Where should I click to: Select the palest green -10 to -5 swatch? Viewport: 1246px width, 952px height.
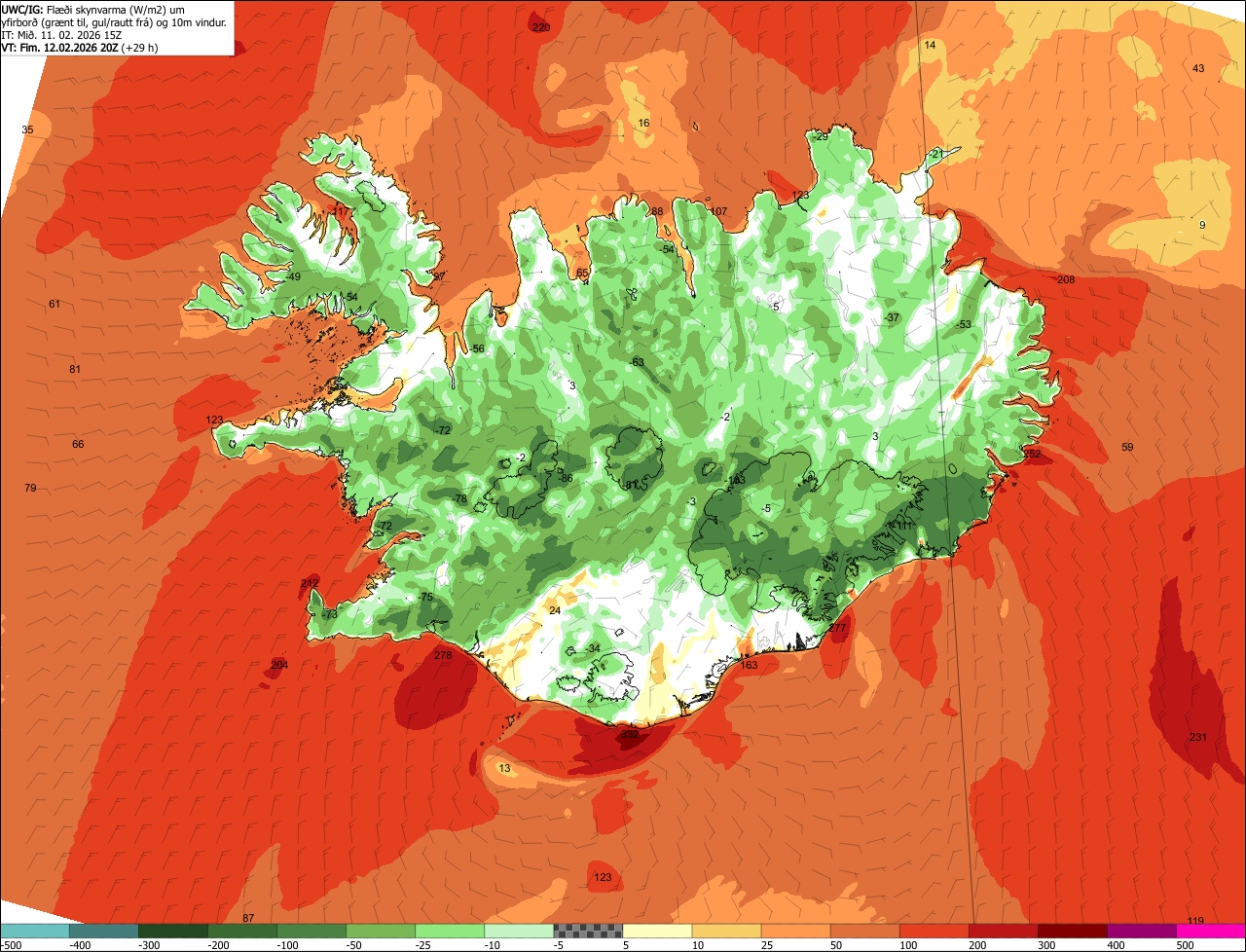point(519,931)
